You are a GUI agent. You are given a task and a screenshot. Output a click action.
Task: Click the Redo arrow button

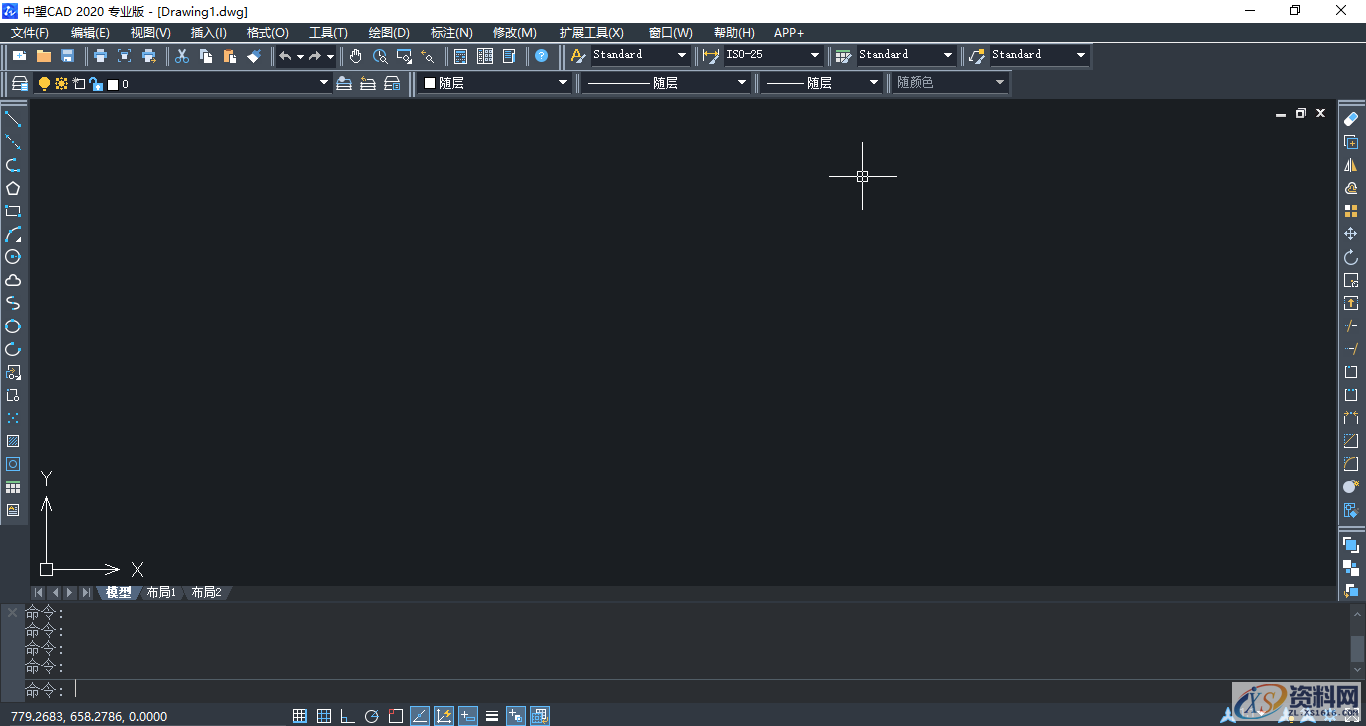pyautogui.click(x=315, y=56)
